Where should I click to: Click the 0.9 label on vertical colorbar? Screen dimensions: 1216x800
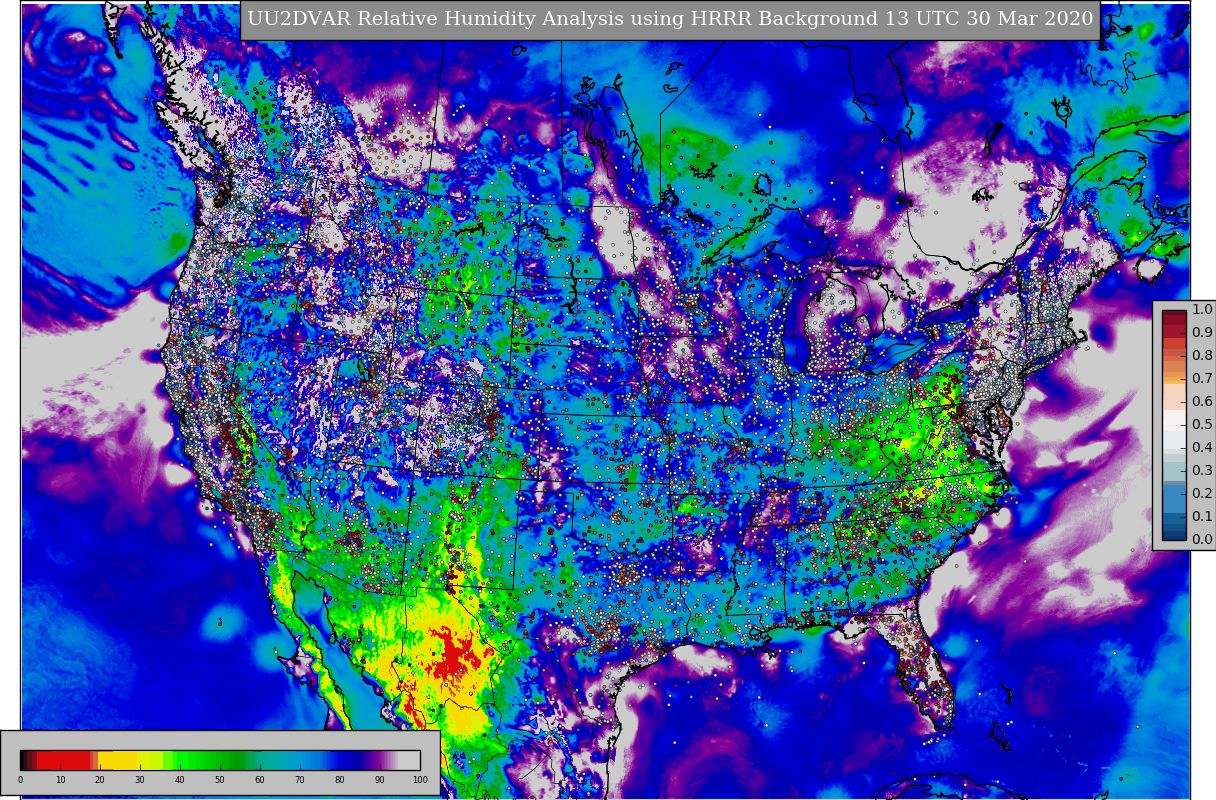[x=1202, y=333]
